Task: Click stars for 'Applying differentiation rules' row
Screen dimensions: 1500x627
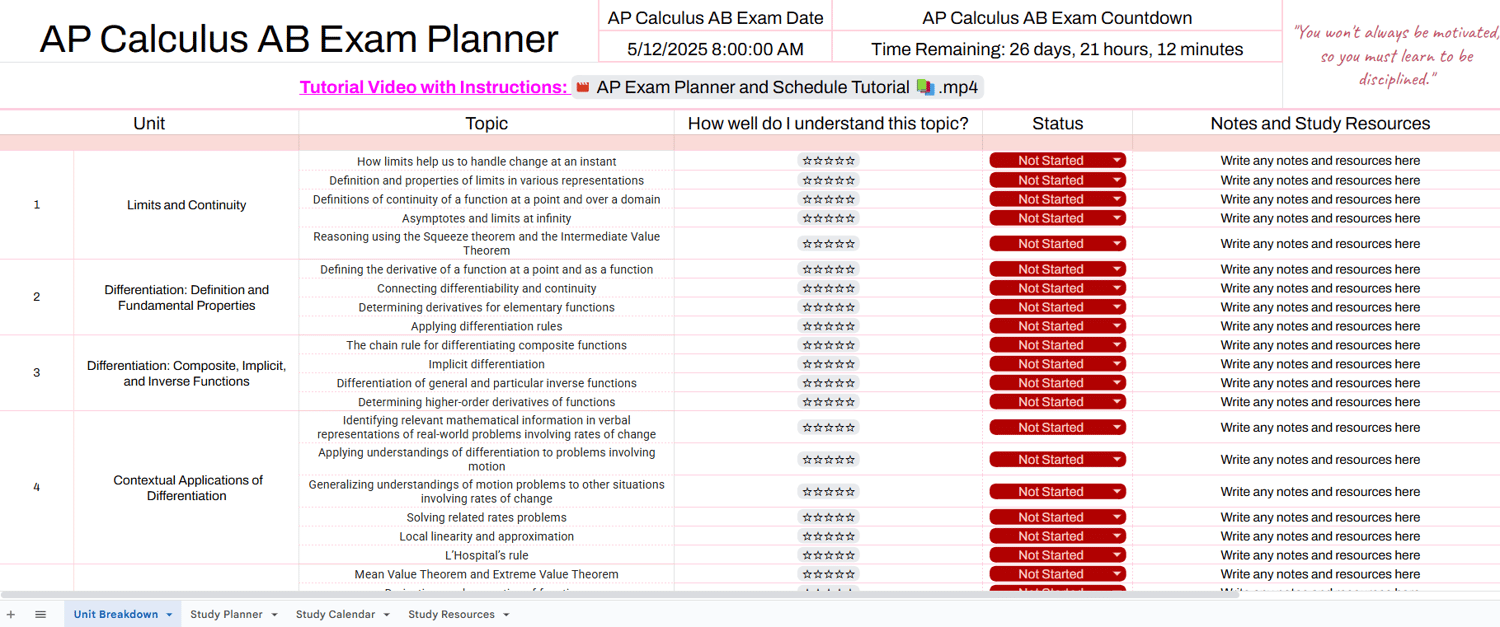Action: point(828,326)
